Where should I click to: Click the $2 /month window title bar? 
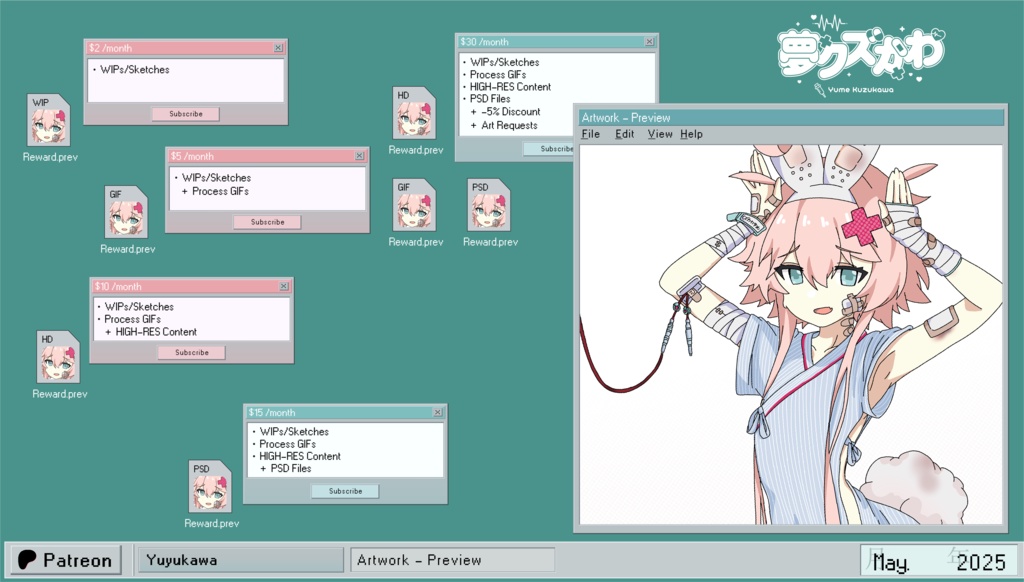(185, 48)
